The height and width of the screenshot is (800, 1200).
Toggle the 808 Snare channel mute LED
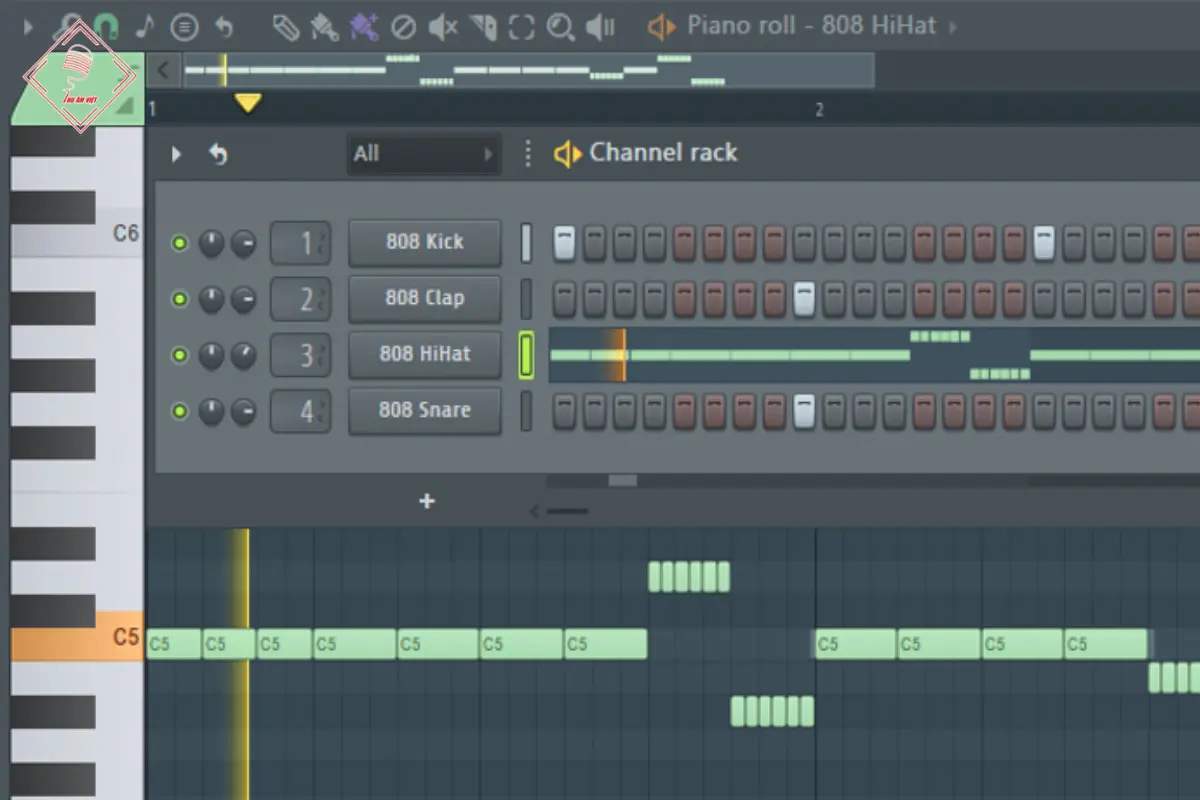180,410
